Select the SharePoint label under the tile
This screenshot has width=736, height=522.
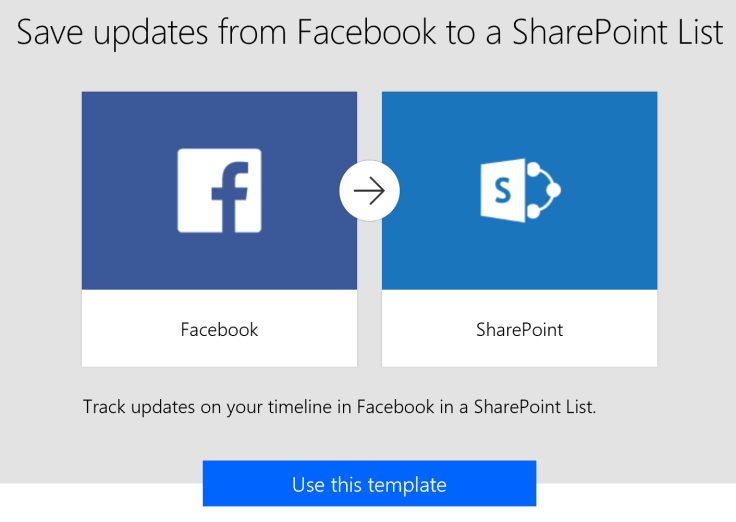[x=519, y=329]
